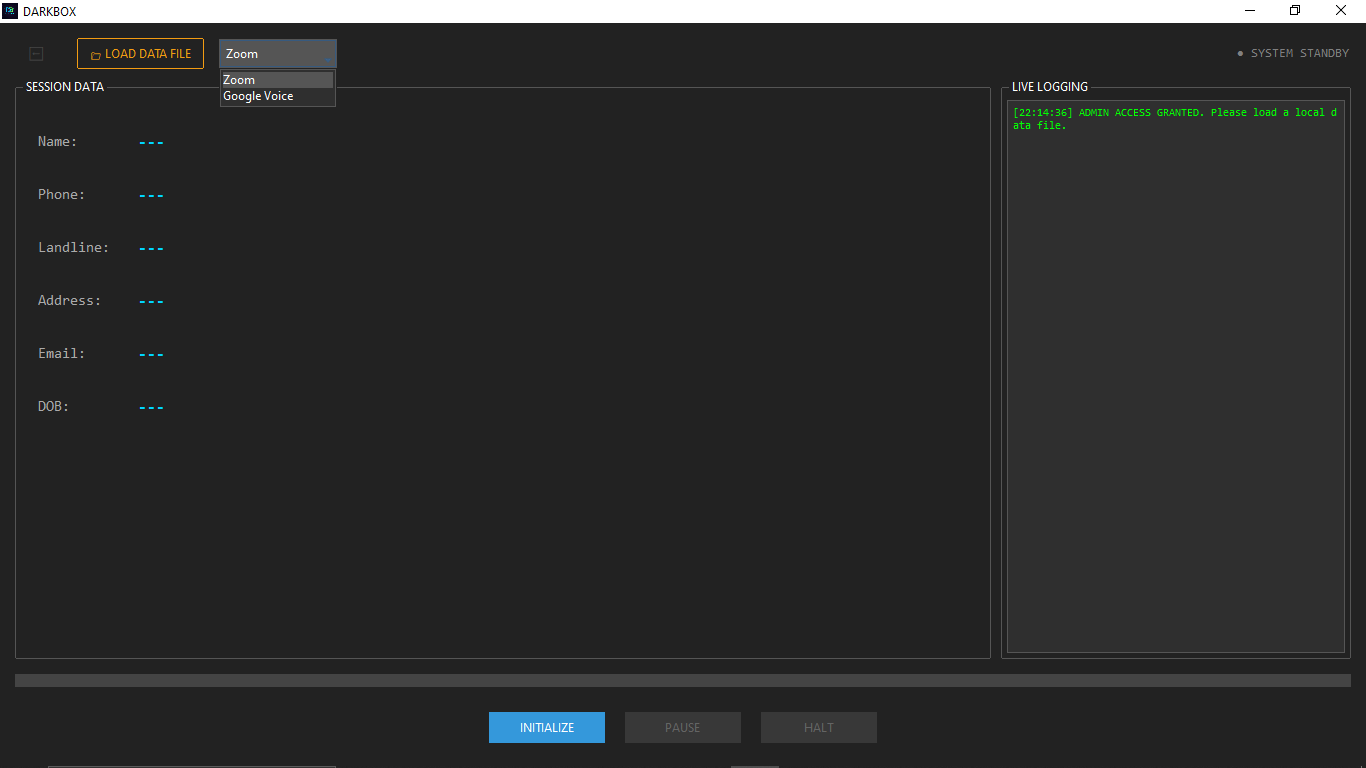Click the square minus icon beside Load Data File
The height and width of the screenshot is (768, 1366).
pyautogui.click(x=37, y=54)
